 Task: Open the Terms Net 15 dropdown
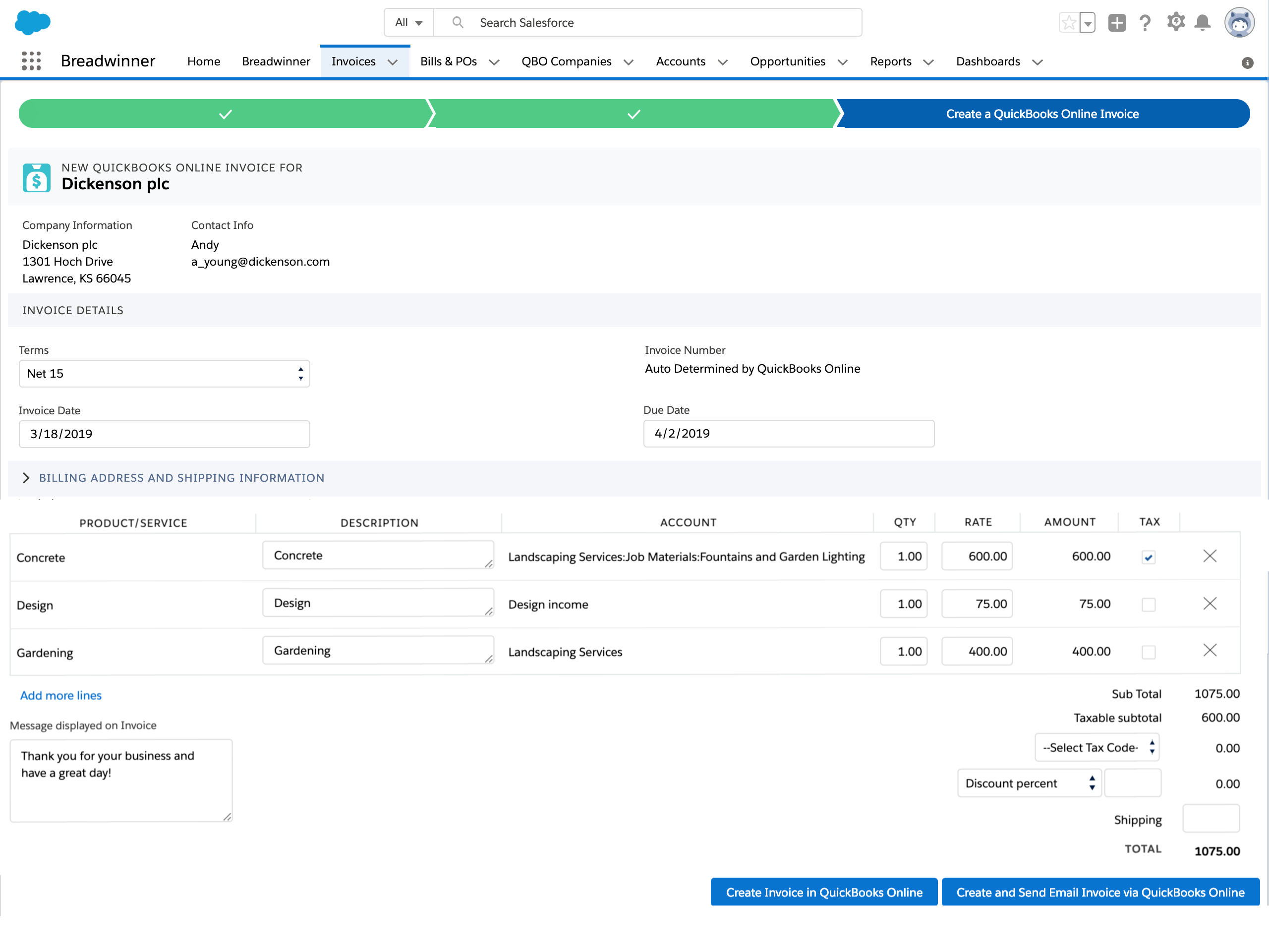point(164,373)
